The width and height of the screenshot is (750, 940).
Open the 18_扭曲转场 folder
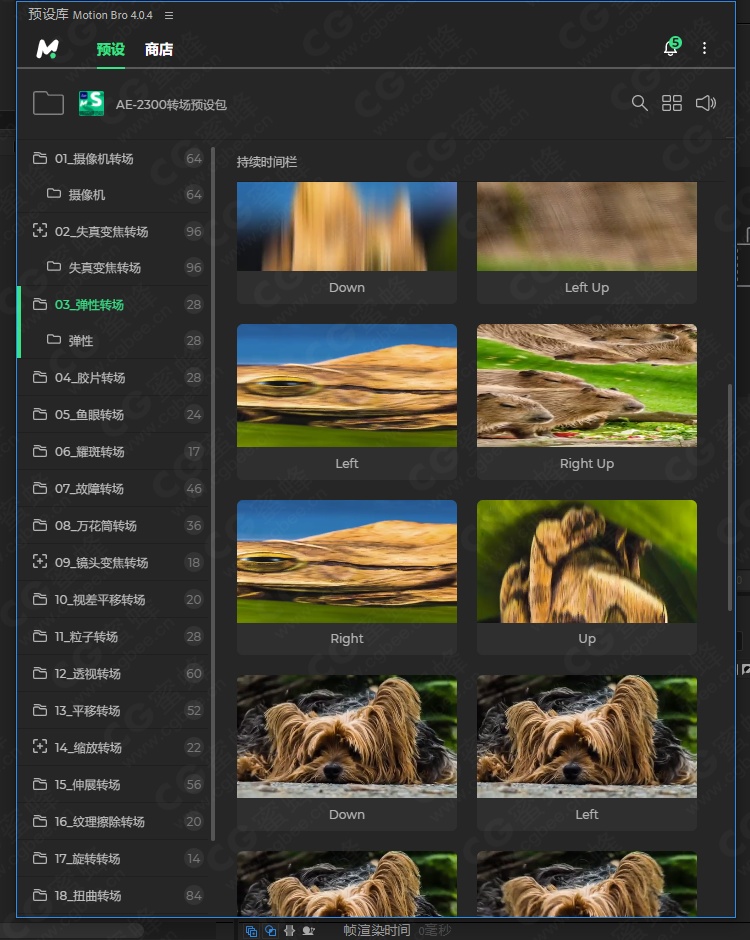pos(114,896)
